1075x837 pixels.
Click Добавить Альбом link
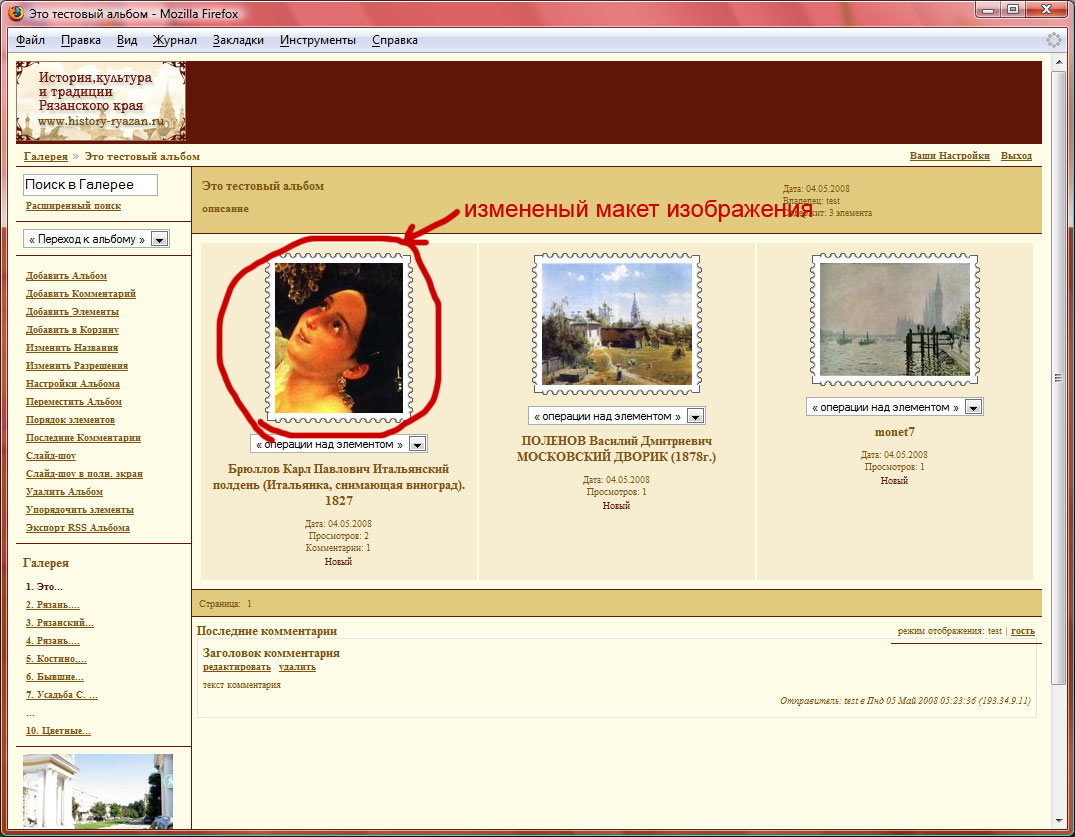[x=67, y=276]
